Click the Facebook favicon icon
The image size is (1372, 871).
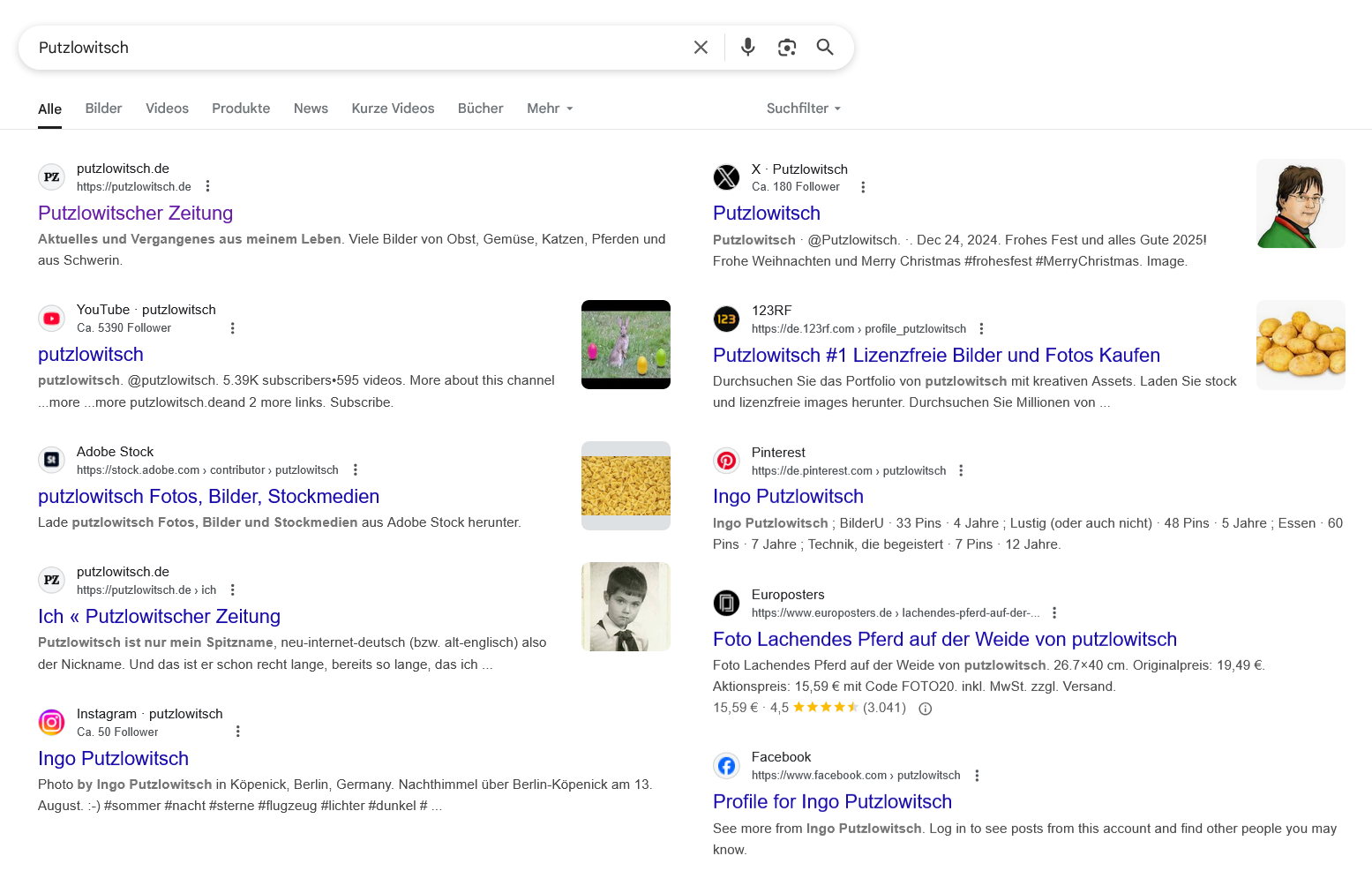tap(726, 765)
